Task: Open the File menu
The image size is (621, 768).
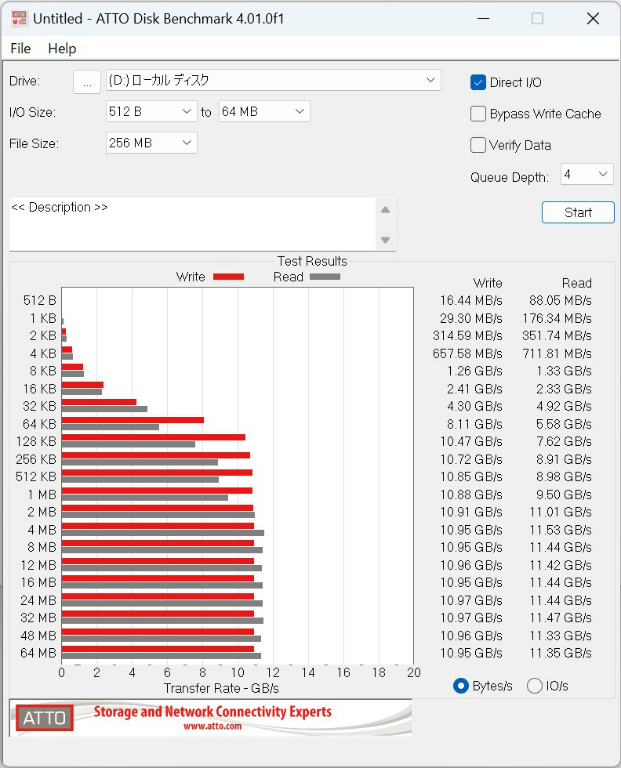Action: [x=21, y=48]
